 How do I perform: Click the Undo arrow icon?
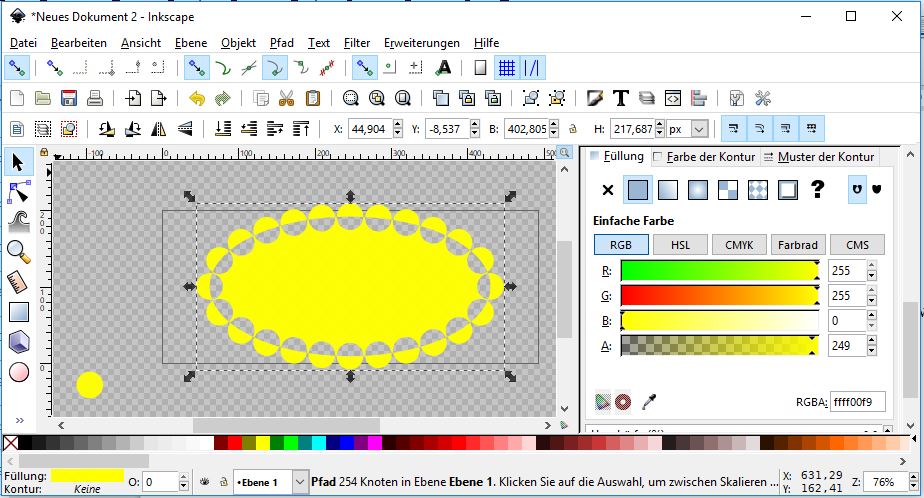click(x=197, y=98)
